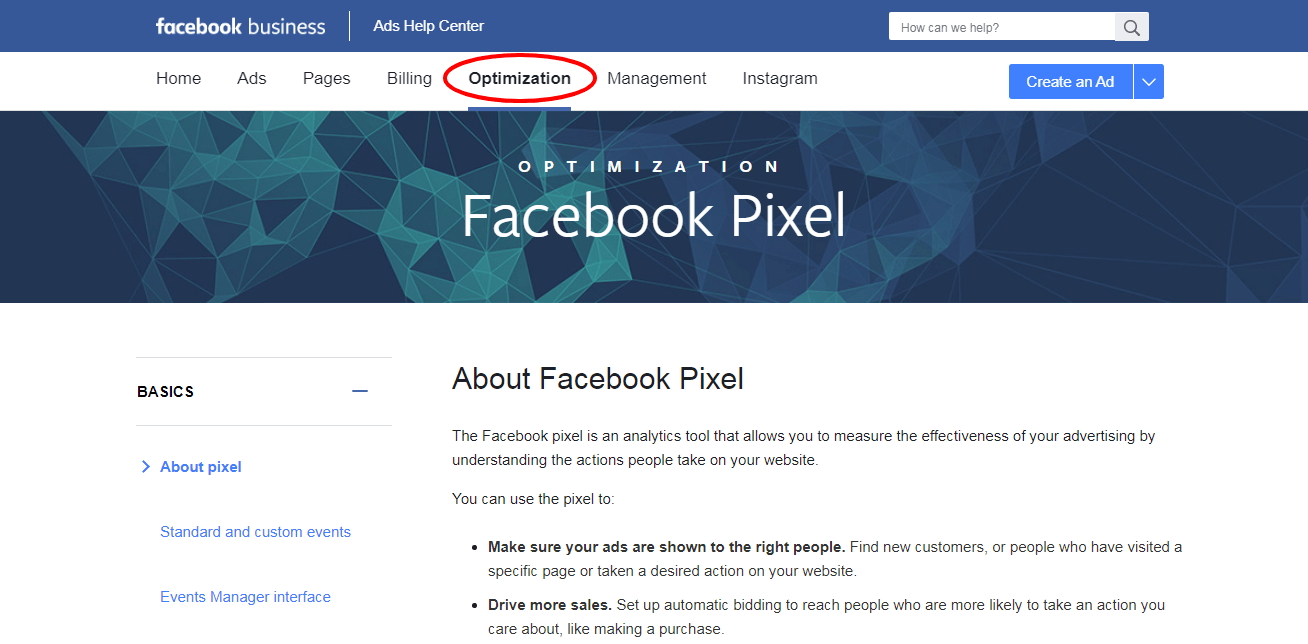
Task: Click the About Facebook Pixel heading
Action: (x=598, y=379)
